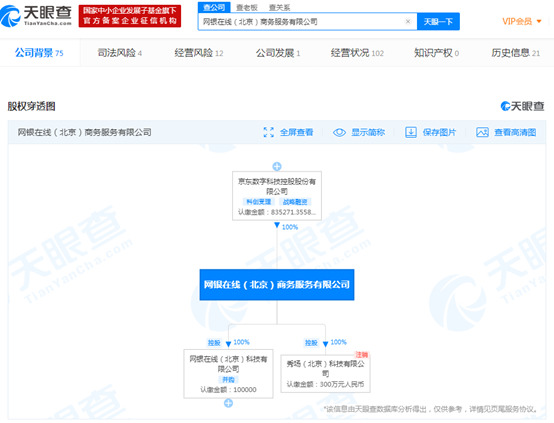The width and height of the screenshot is (554, 423).
Task: Click the 全屏查看 text link
Action: pyautogui.click(x=296, y=132)
